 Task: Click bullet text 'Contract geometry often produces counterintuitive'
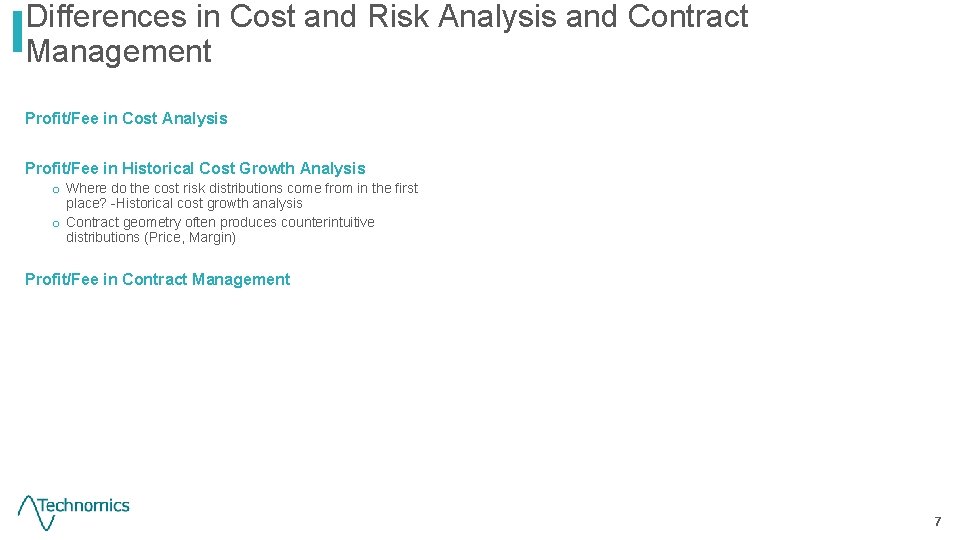(220, 222)
